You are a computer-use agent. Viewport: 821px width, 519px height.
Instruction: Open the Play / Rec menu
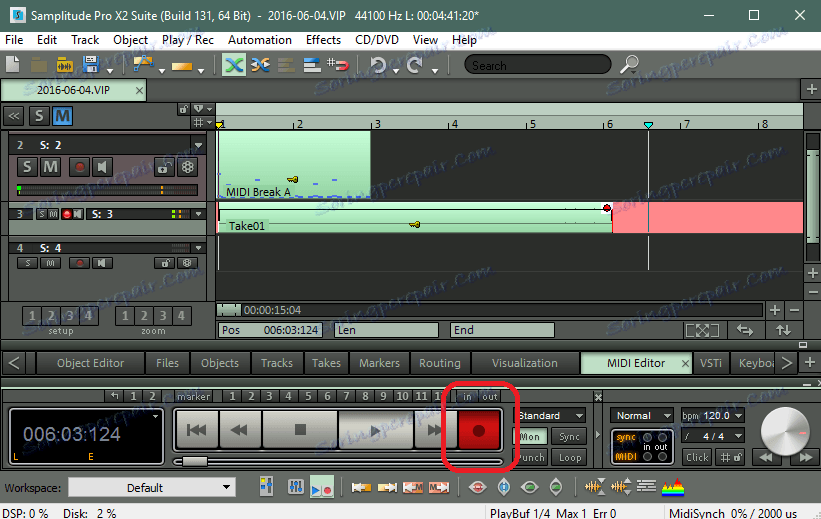(x=187, y=40)
